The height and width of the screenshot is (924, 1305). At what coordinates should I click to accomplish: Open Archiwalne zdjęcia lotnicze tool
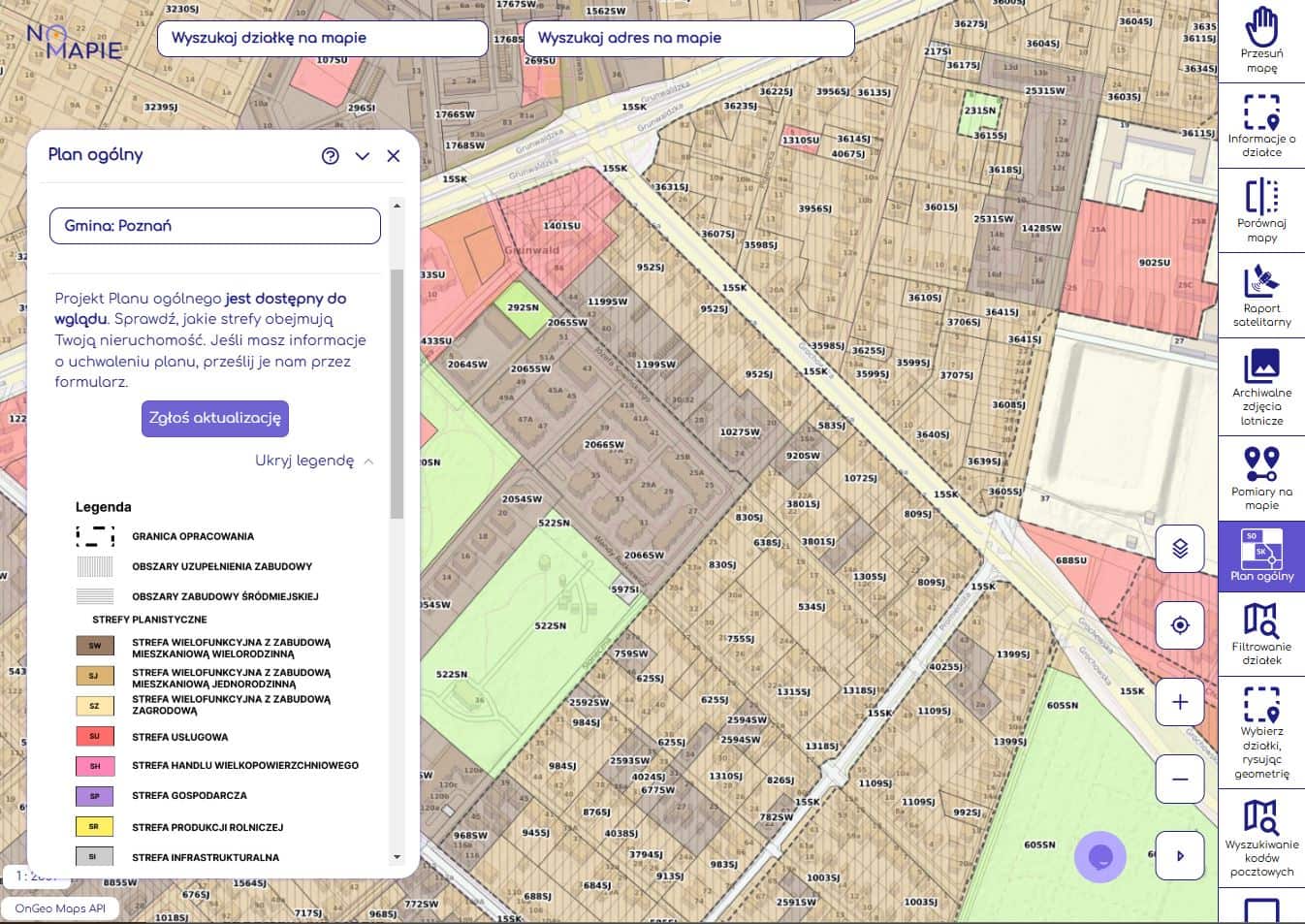1261,385
